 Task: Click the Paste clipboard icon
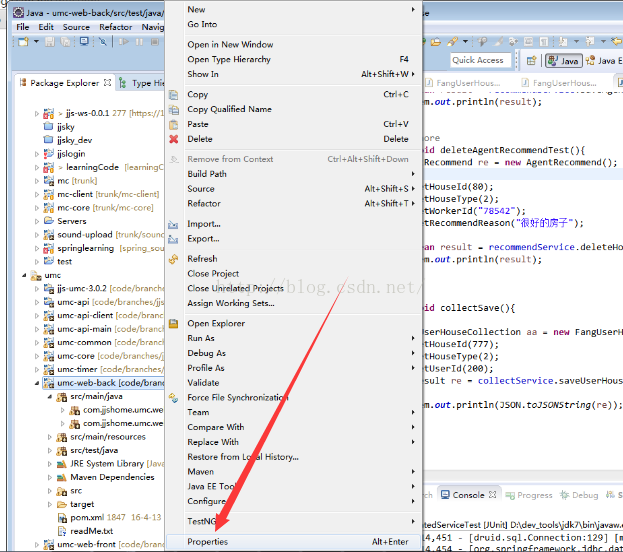point(174,124)
